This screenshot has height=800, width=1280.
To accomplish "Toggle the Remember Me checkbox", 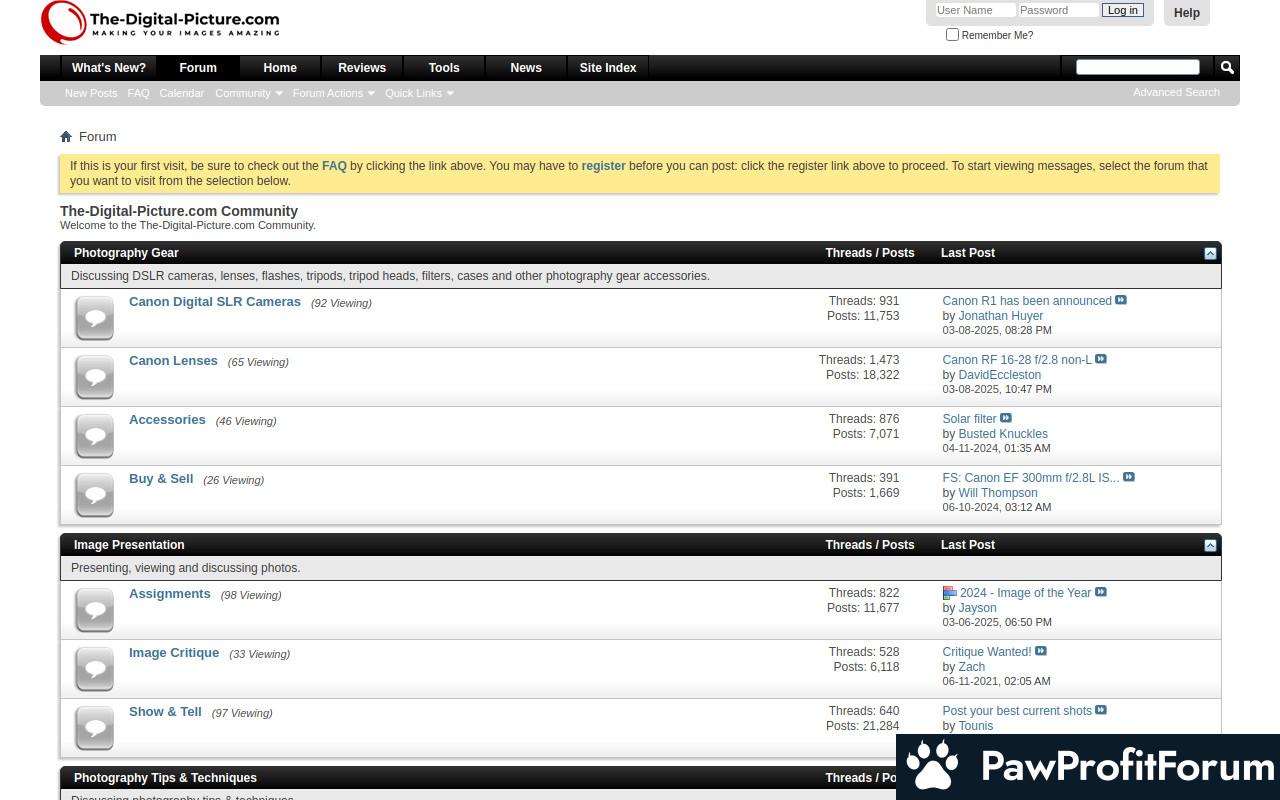I will pos(952,35).
